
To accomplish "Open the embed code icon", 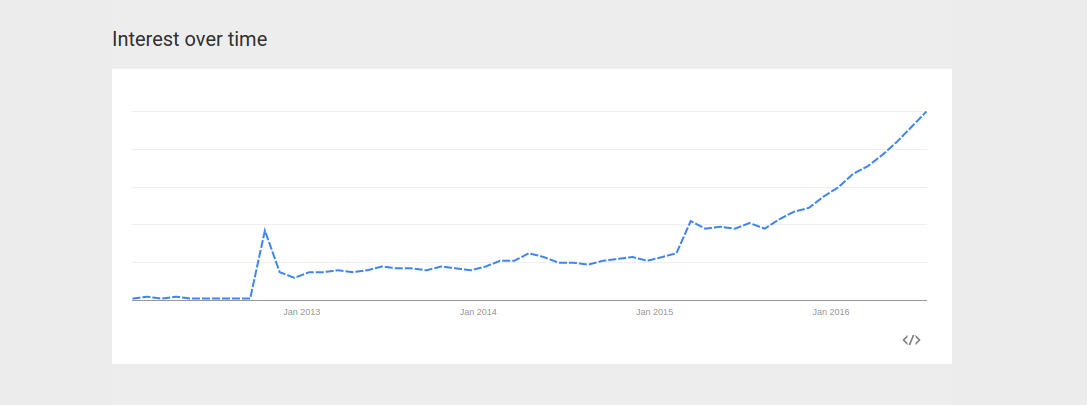I will click(x=911, y=340).
